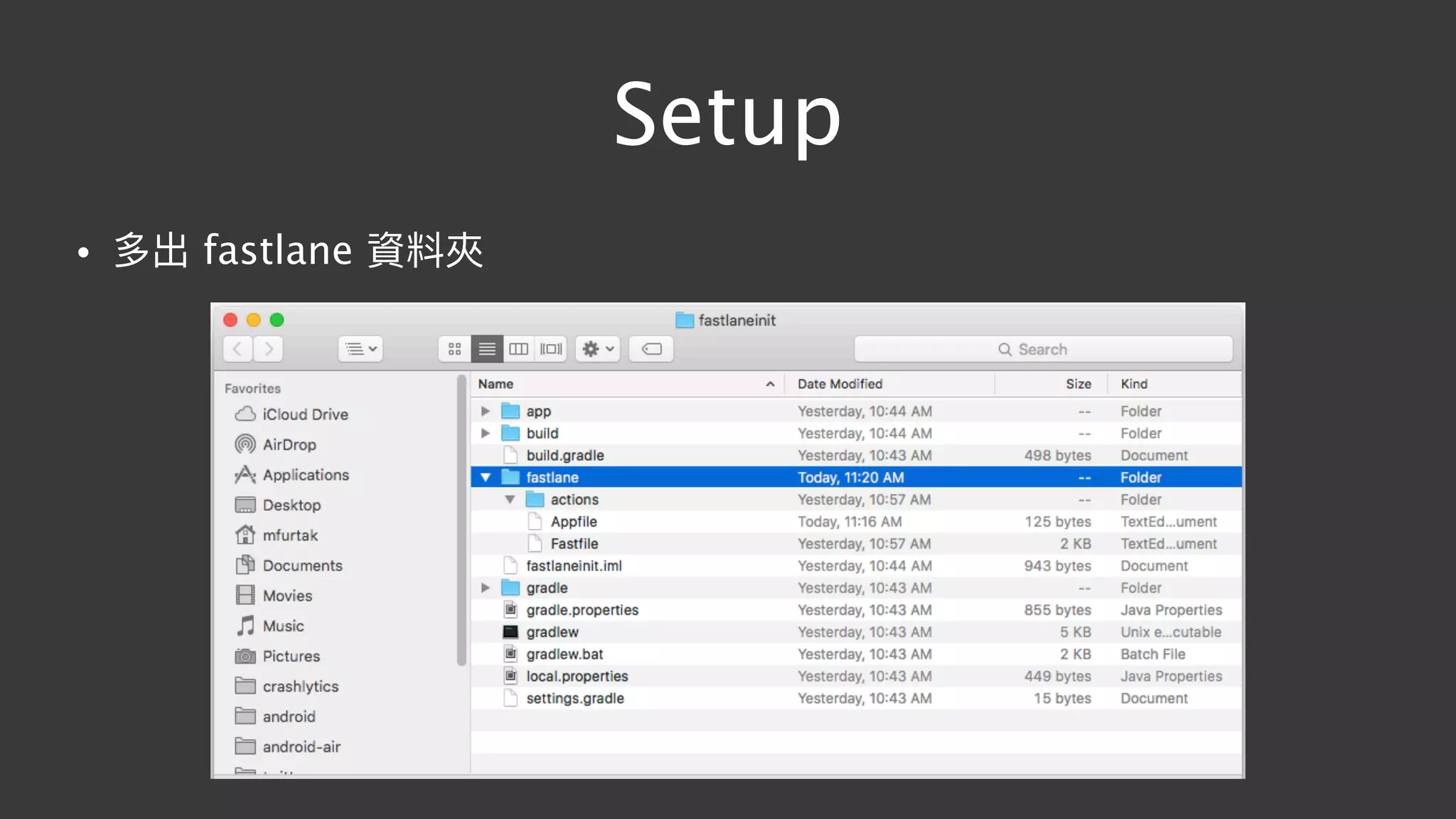
Task: Select the fastlane folder name
Action: [x=552, y=478]
